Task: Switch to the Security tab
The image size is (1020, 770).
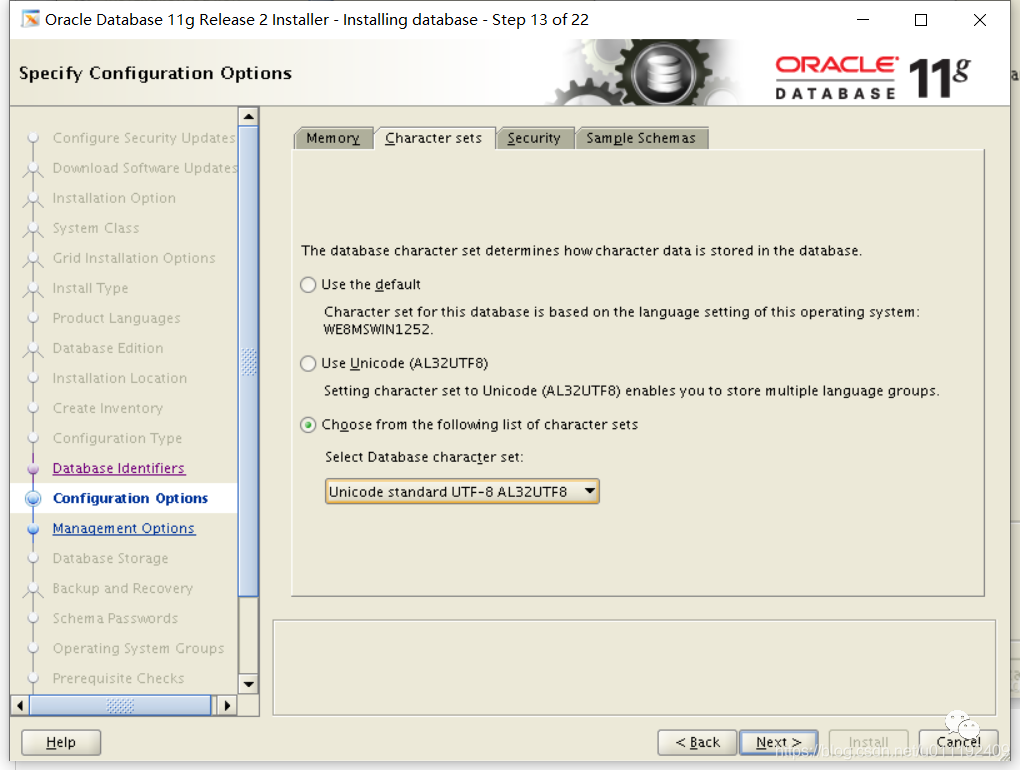Action: pos(533,138)
